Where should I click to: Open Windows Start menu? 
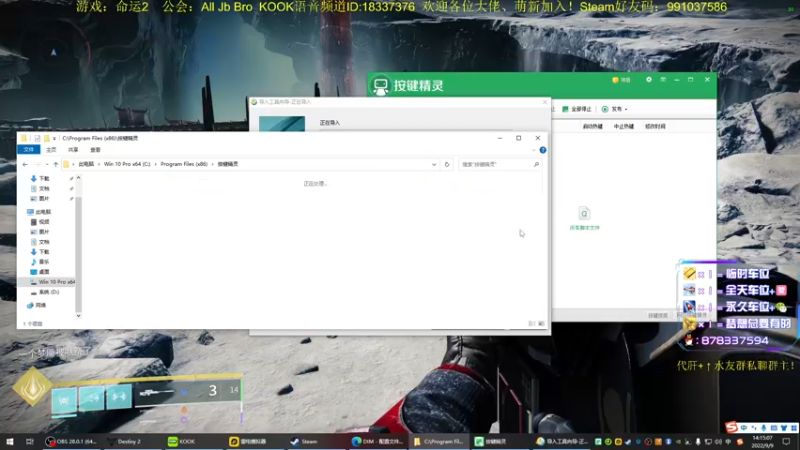pos(10,441)
